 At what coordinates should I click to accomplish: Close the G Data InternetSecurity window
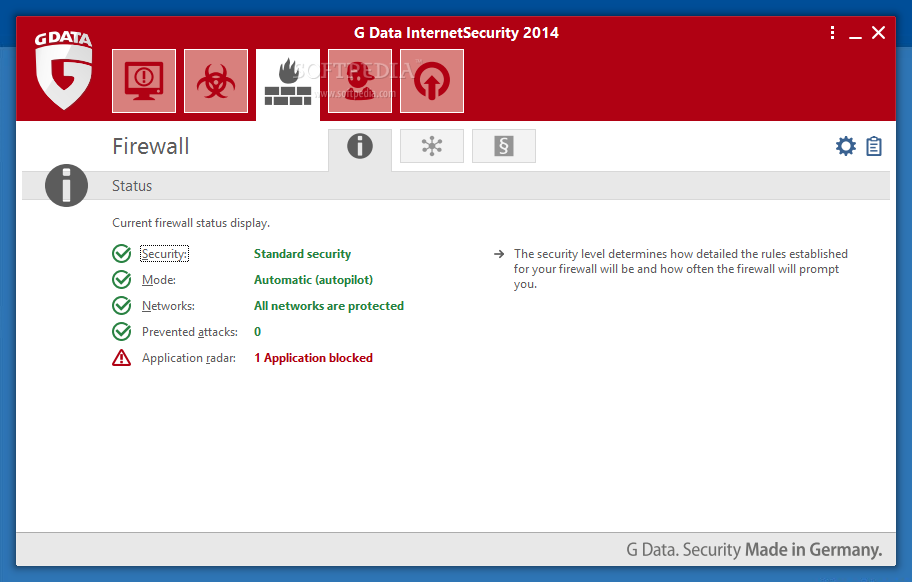878,33
